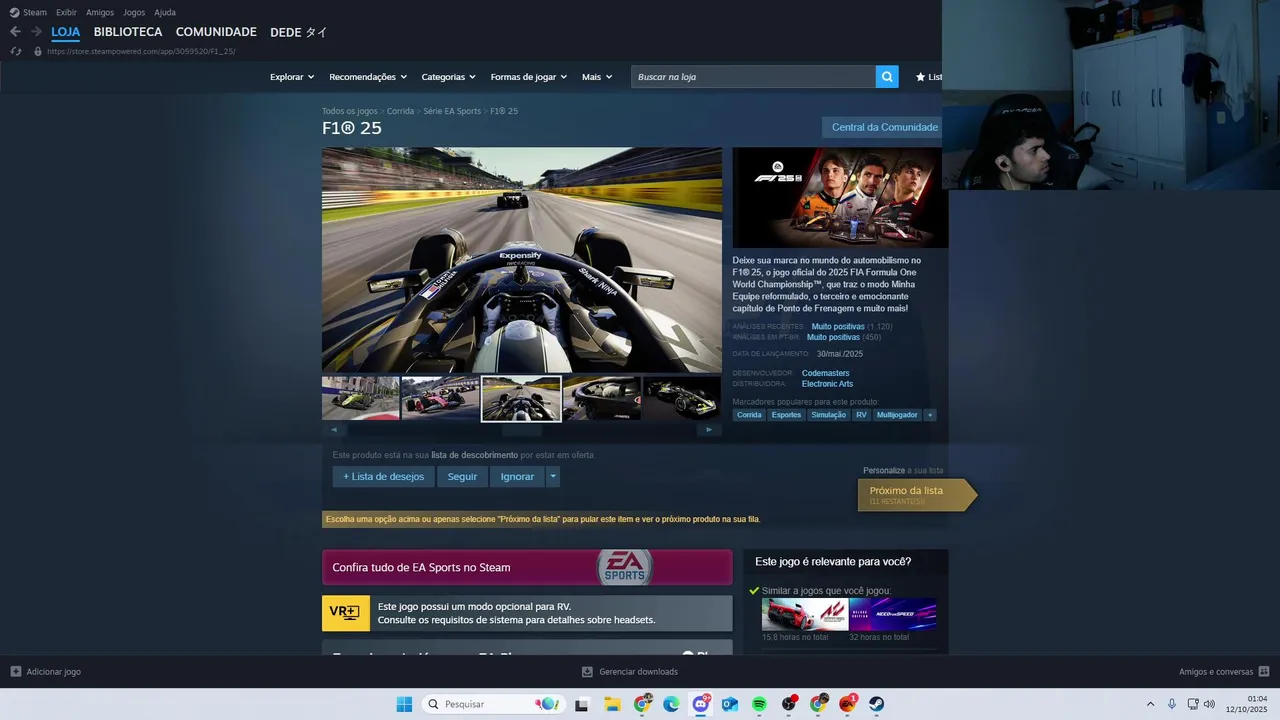Open the dropdown arrow next to Ignorar
This screenshot has width=1280, height=720.
point(553,477)
